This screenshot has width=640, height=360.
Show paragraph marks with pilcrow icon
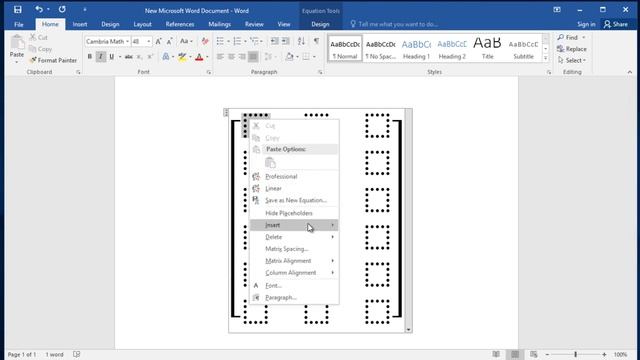(x=316, y=41)
